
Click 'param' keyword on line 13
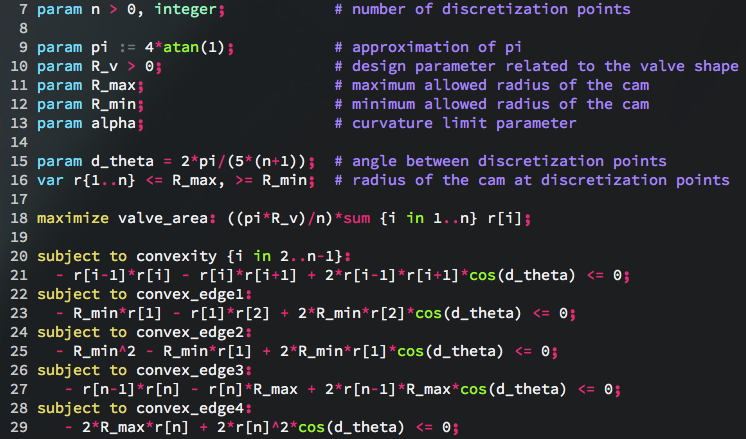[59, 124]
